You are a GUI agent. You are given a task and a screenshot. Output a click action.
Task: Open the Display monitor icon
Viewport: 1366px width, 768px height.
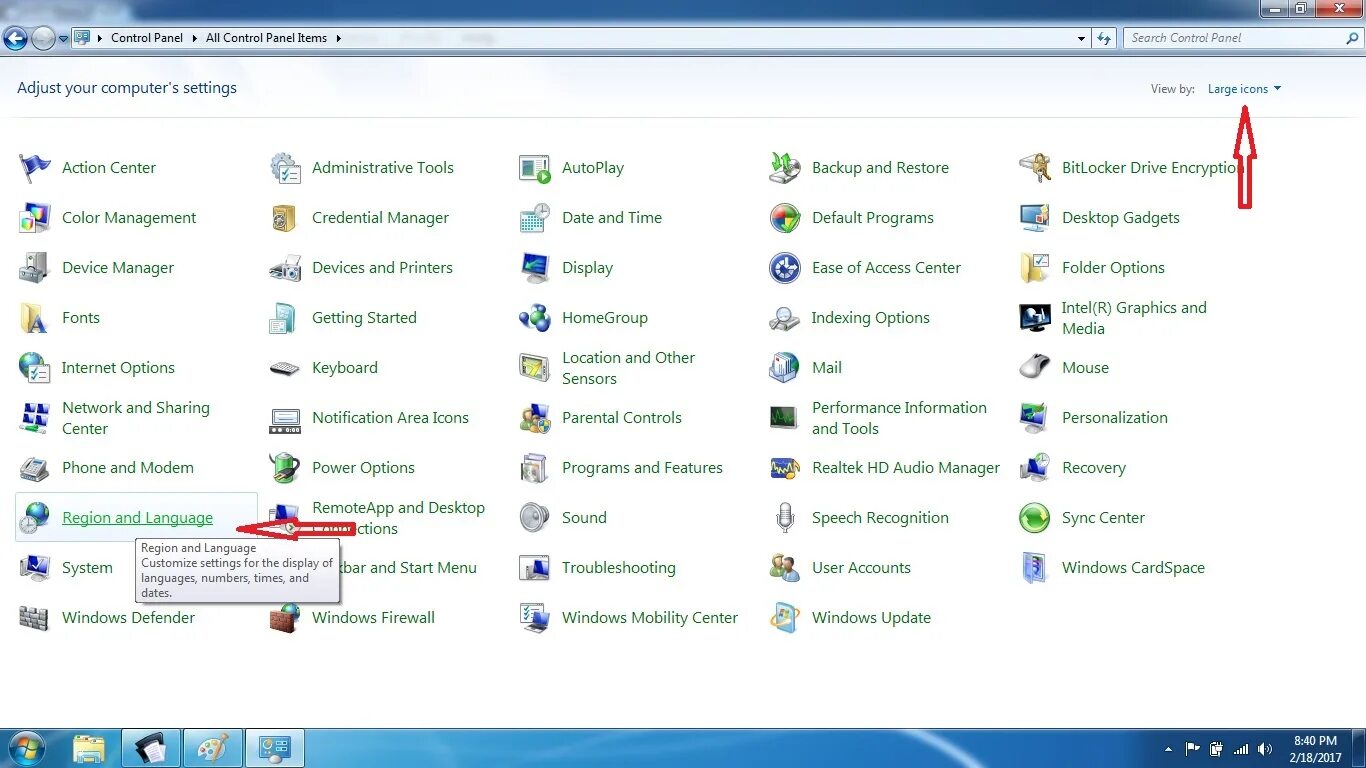535,268
